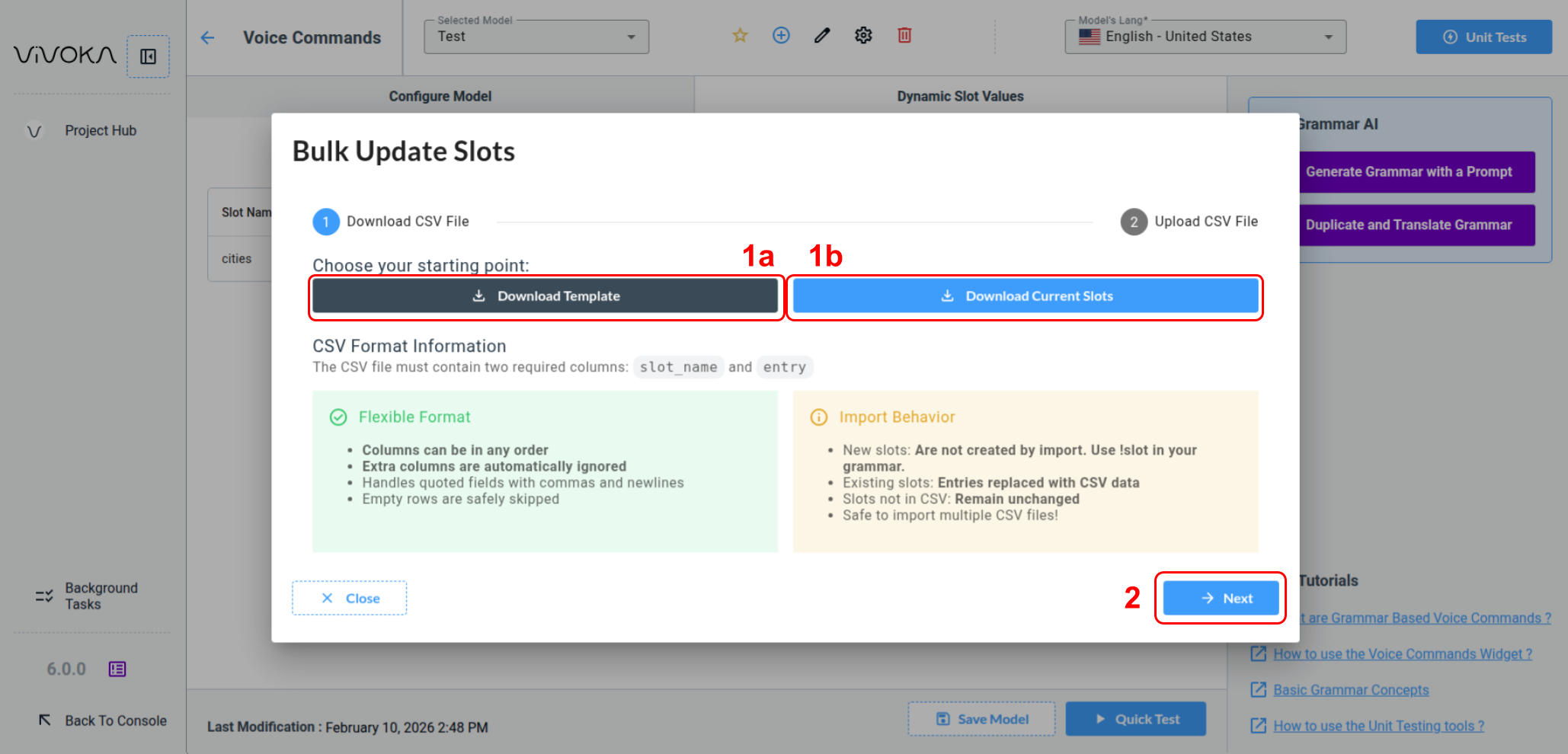Open the changelog icon beside version 6.0.0
The width and height of the screenshot is (1568, 754).
click(x=117, y=669)
